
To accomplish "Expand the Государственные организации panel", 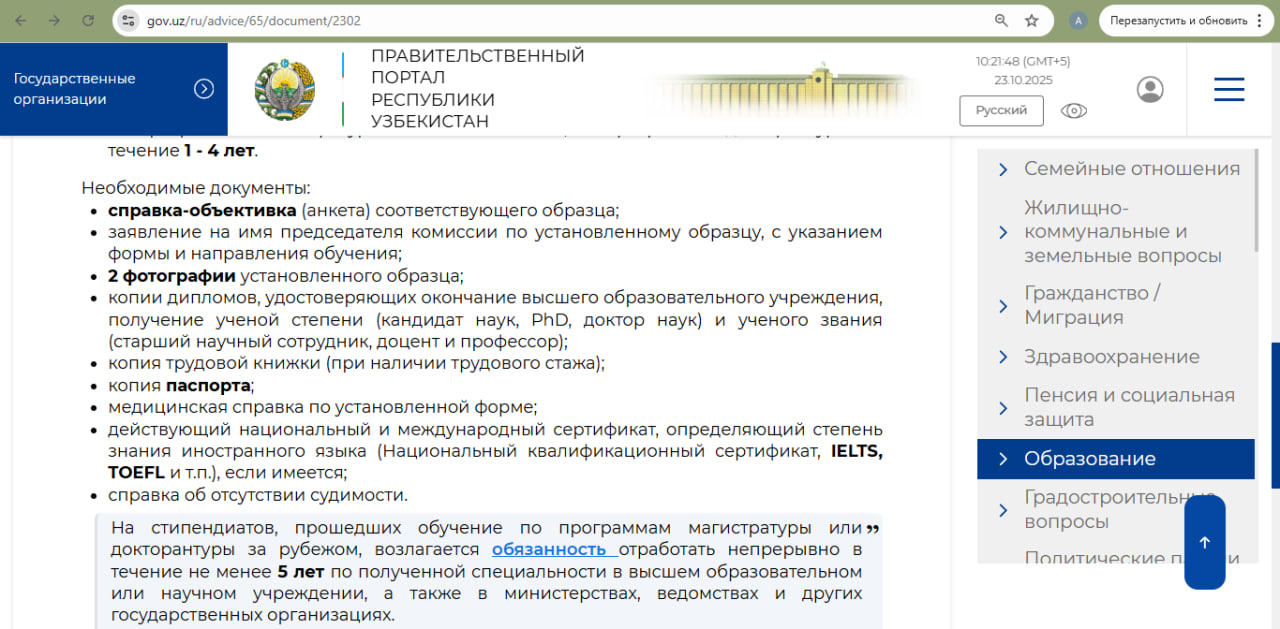I will point(204,89).
